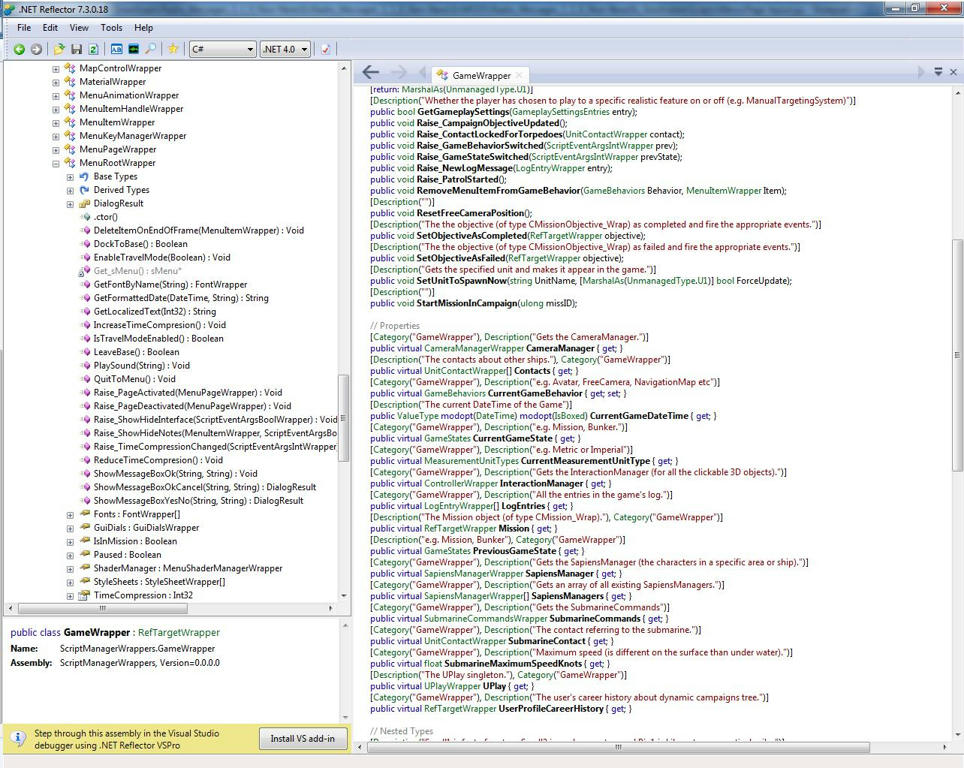
Task: Open an assembly with the folder icon
Action: coord(59,49)
